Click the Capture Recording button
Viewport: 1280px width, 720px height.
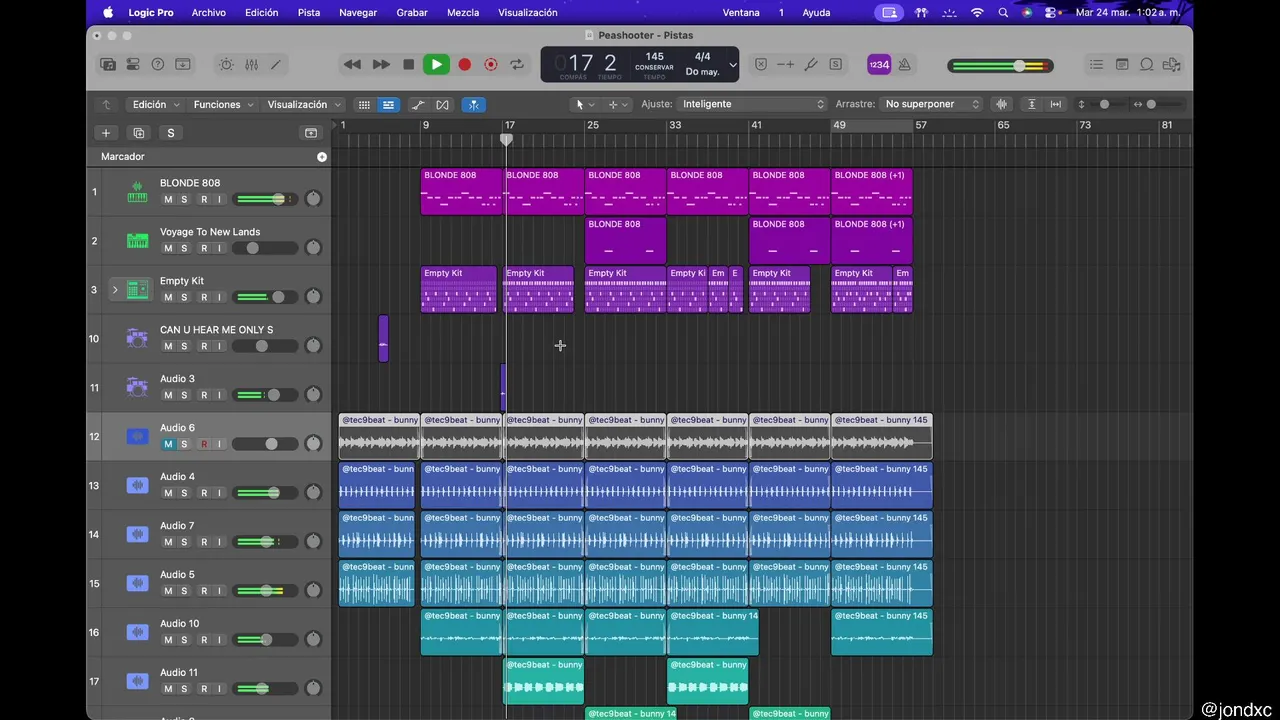490,64
